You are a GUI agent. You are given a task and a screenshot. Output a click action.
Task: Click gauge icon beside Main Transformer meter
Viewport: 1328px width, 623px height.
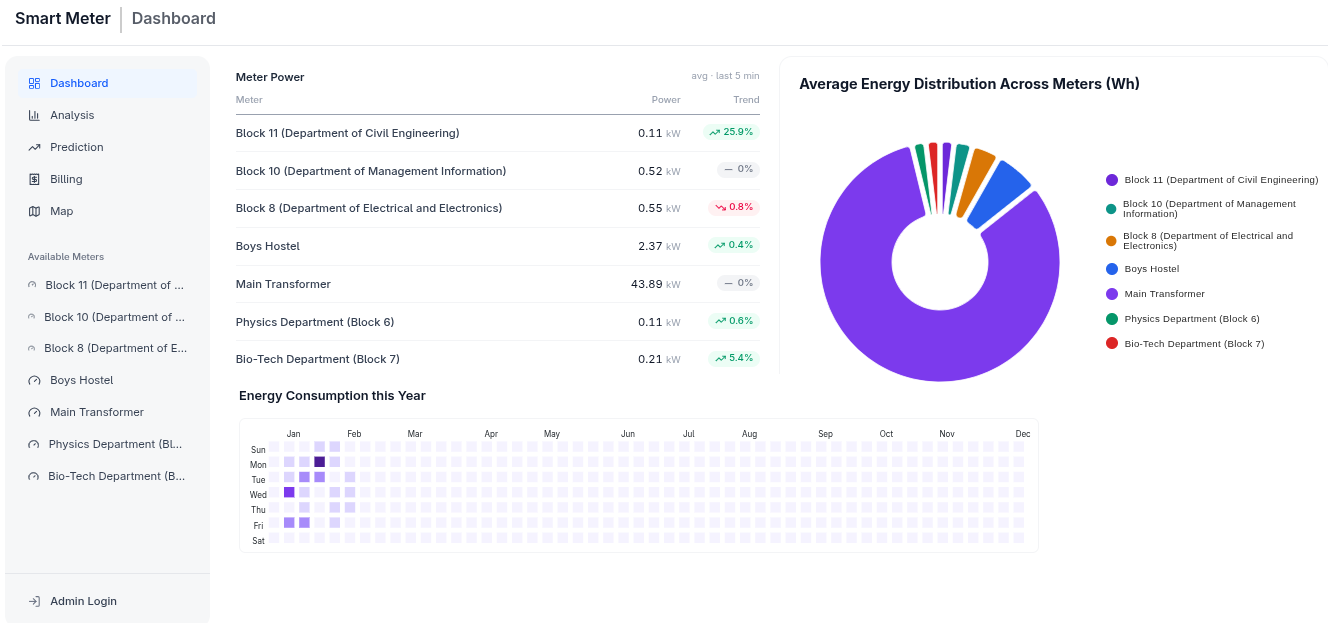(34, 413)
